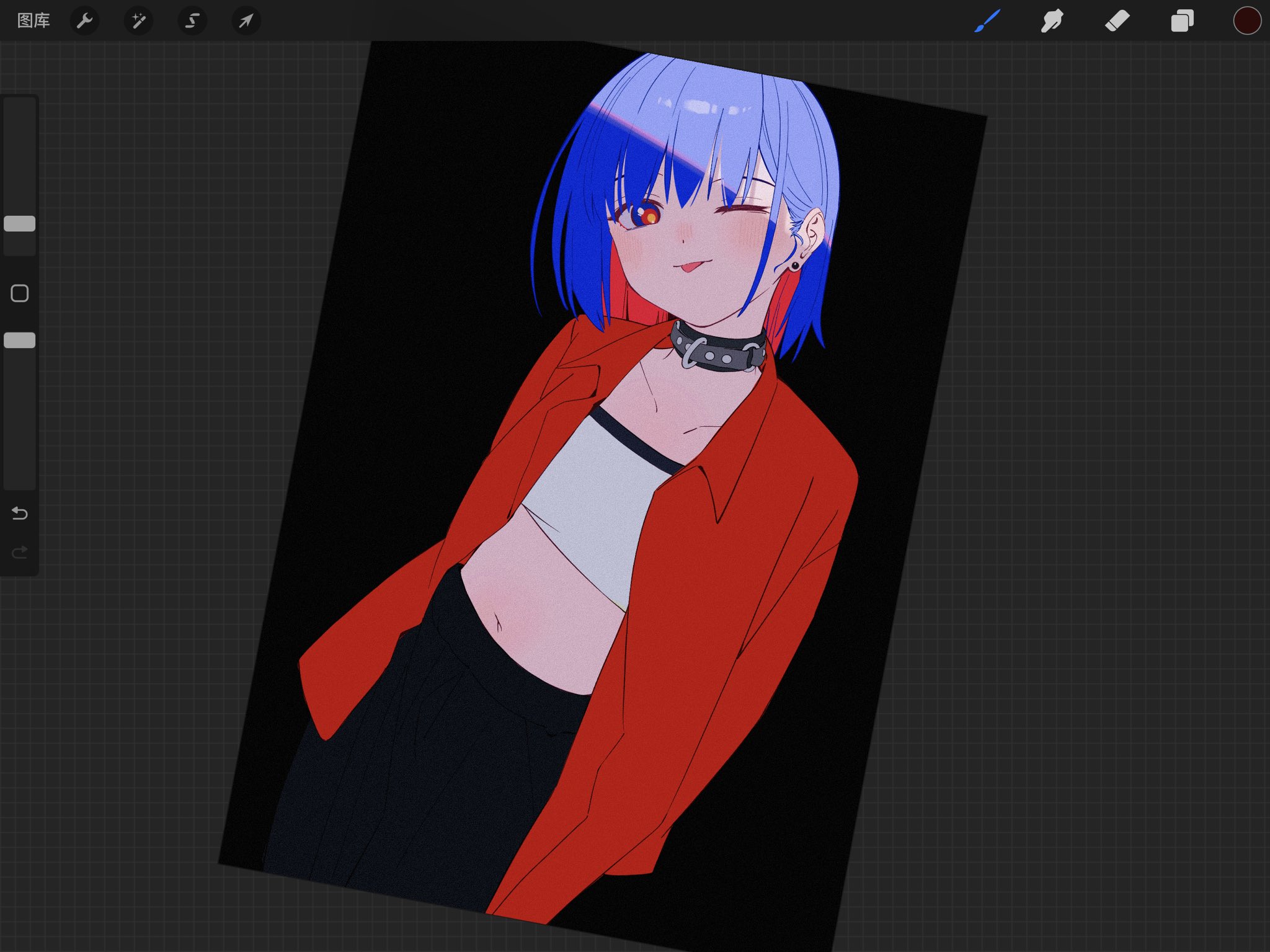Tap the character's red eye on canvas
Viewport: 1270px width, 952px height.
tap(644, 215)
